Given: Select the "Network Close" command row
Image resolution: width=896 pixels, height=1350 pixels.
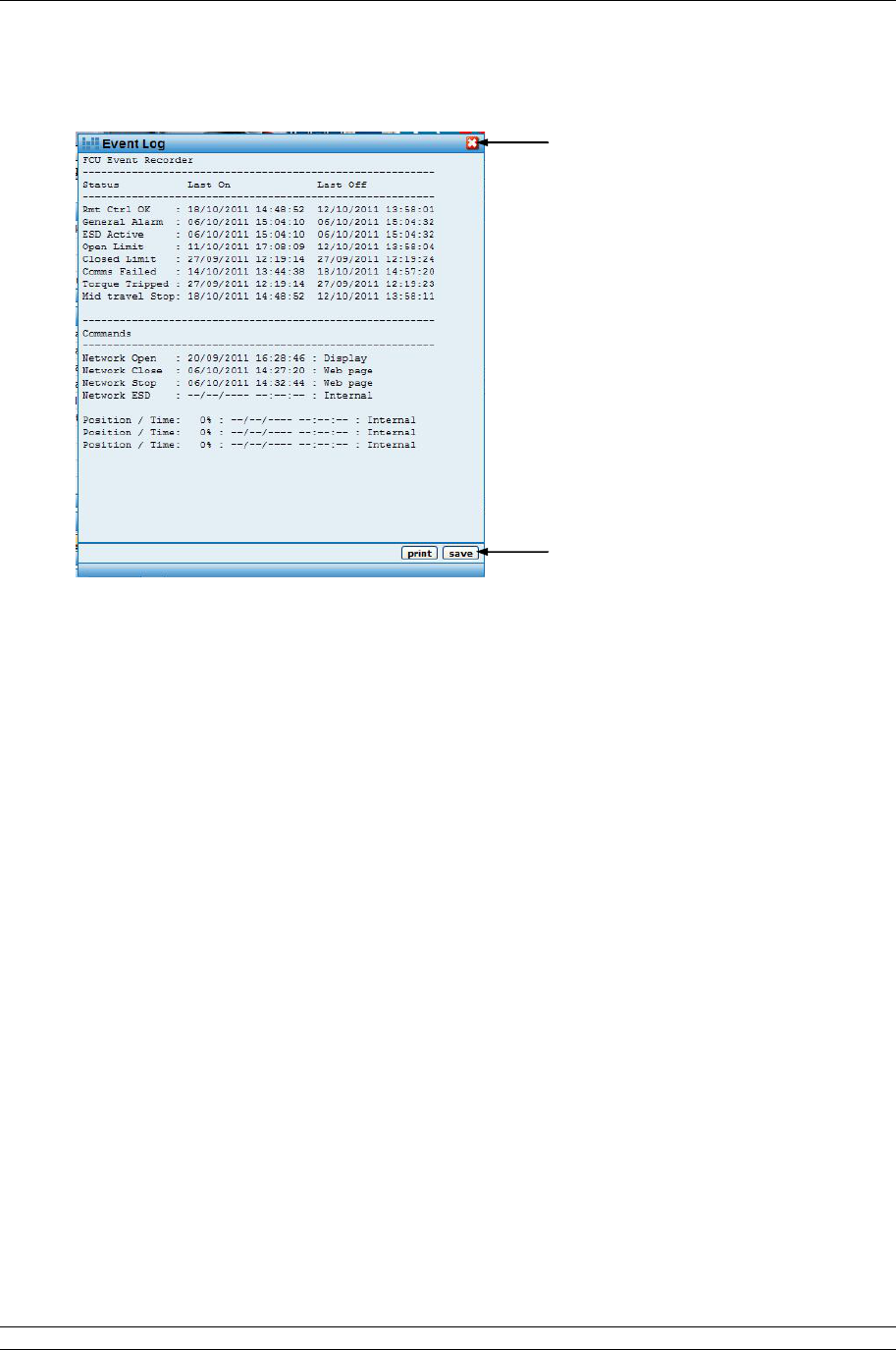Looking at the screenshot, I should (x=228, y=371).
